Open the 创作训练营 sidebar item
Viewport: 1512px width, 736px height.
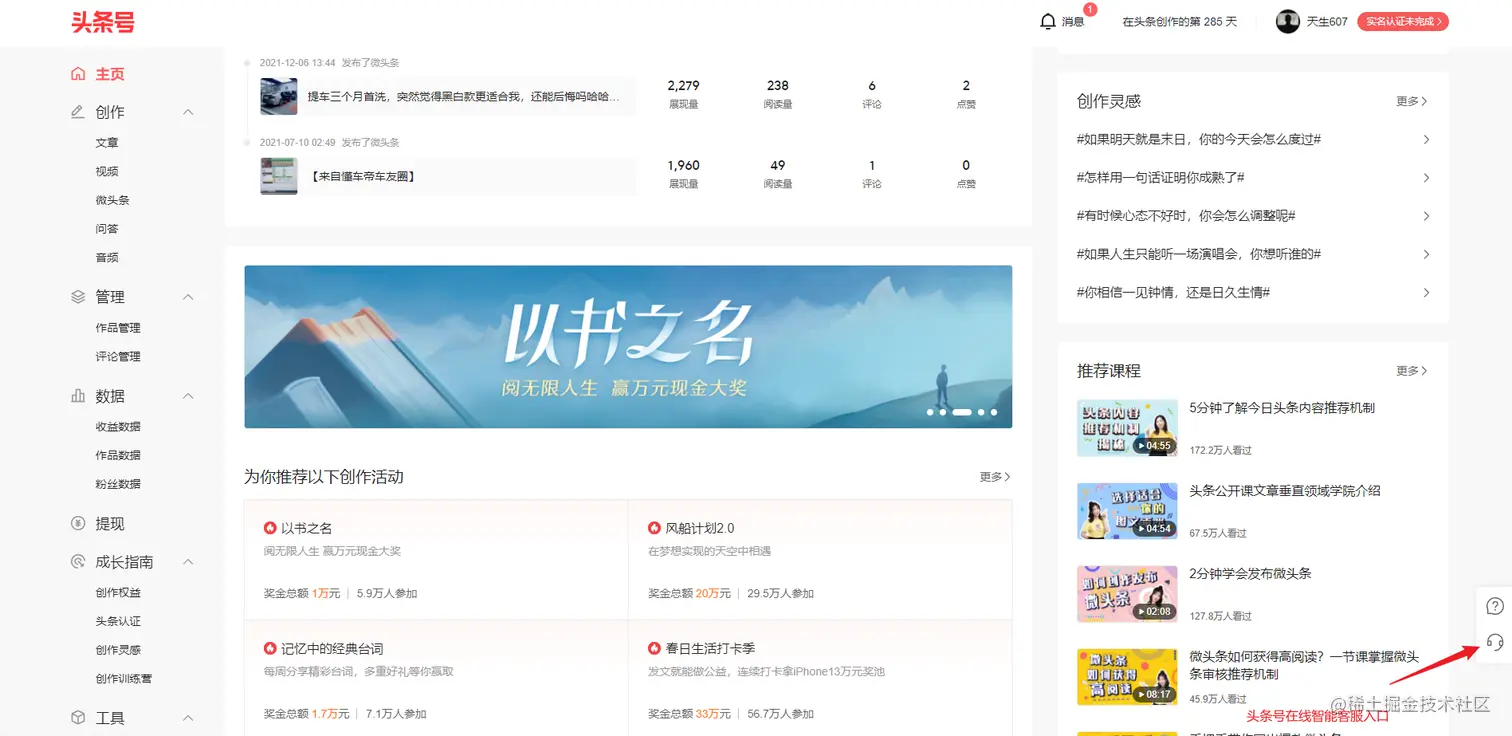[124, 679]
